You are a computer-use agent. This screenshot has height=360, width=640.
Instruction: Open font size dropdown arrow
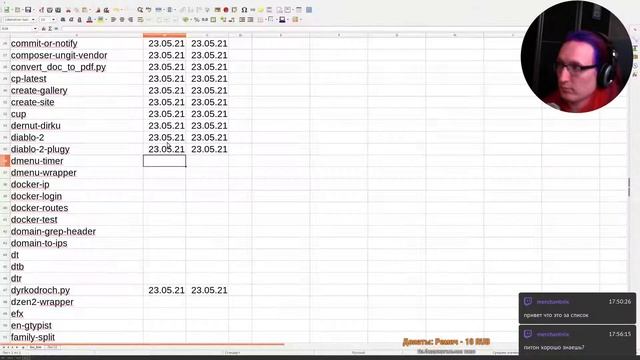(x=53, y=20)
